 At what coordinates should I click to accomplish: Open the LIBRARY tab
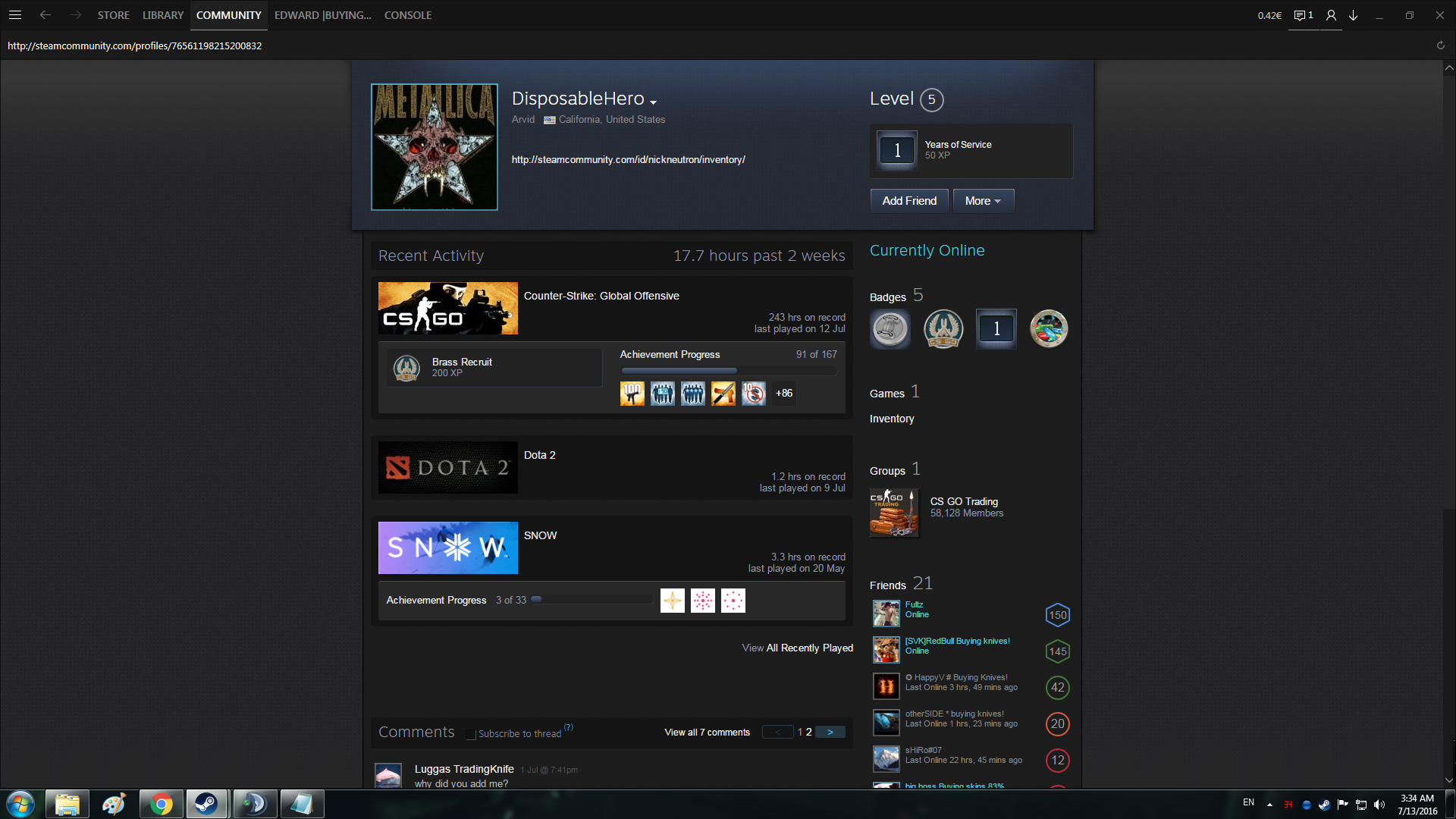pos(163,15)
